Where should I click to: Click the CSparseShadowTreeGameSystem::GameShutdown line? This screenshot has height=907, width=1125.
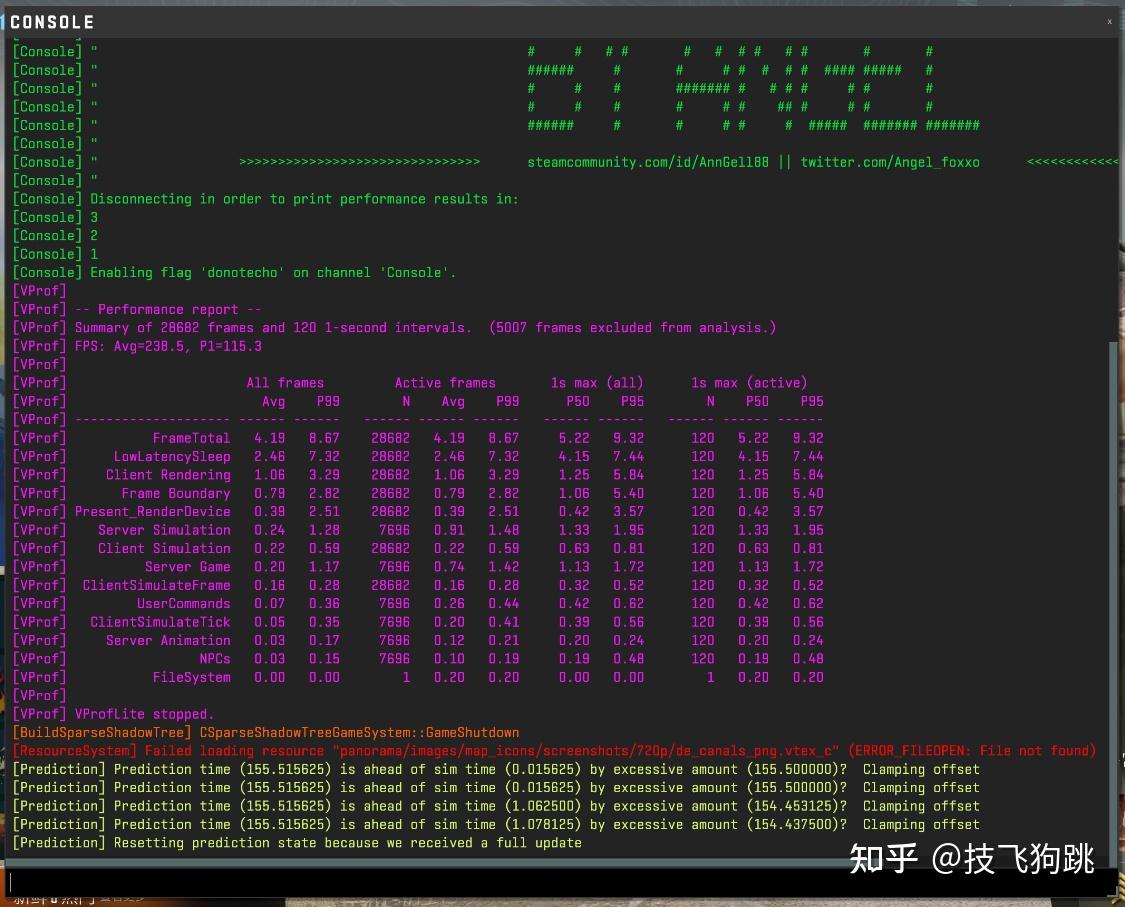[265, 733]
